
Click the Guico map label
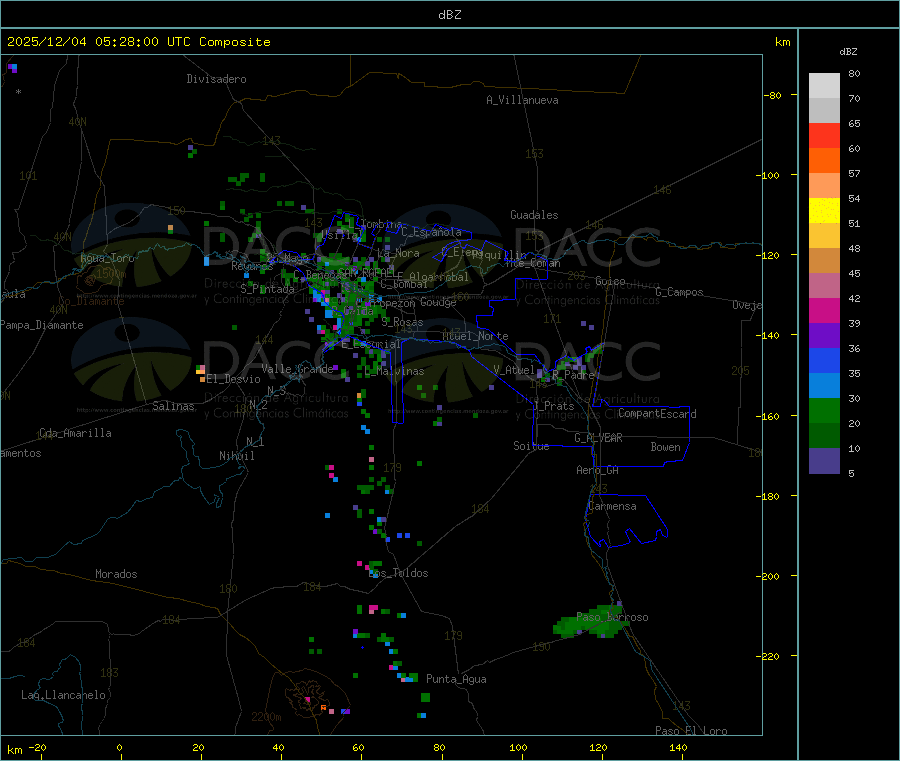pos(610,281)
